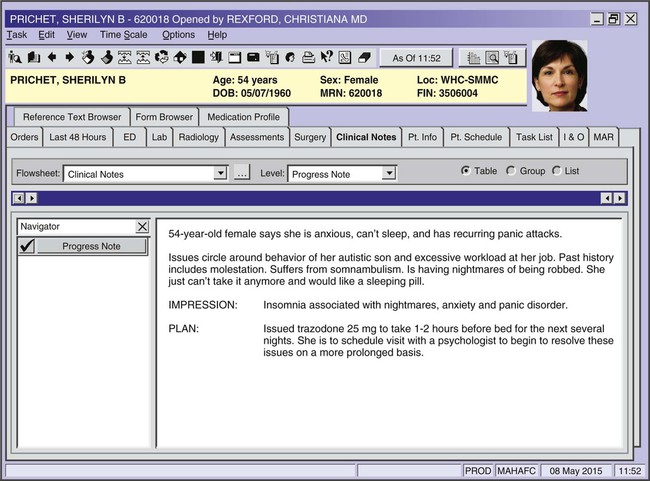
Task: Click the solid black square toolbar icon
Action: (198, 57)
